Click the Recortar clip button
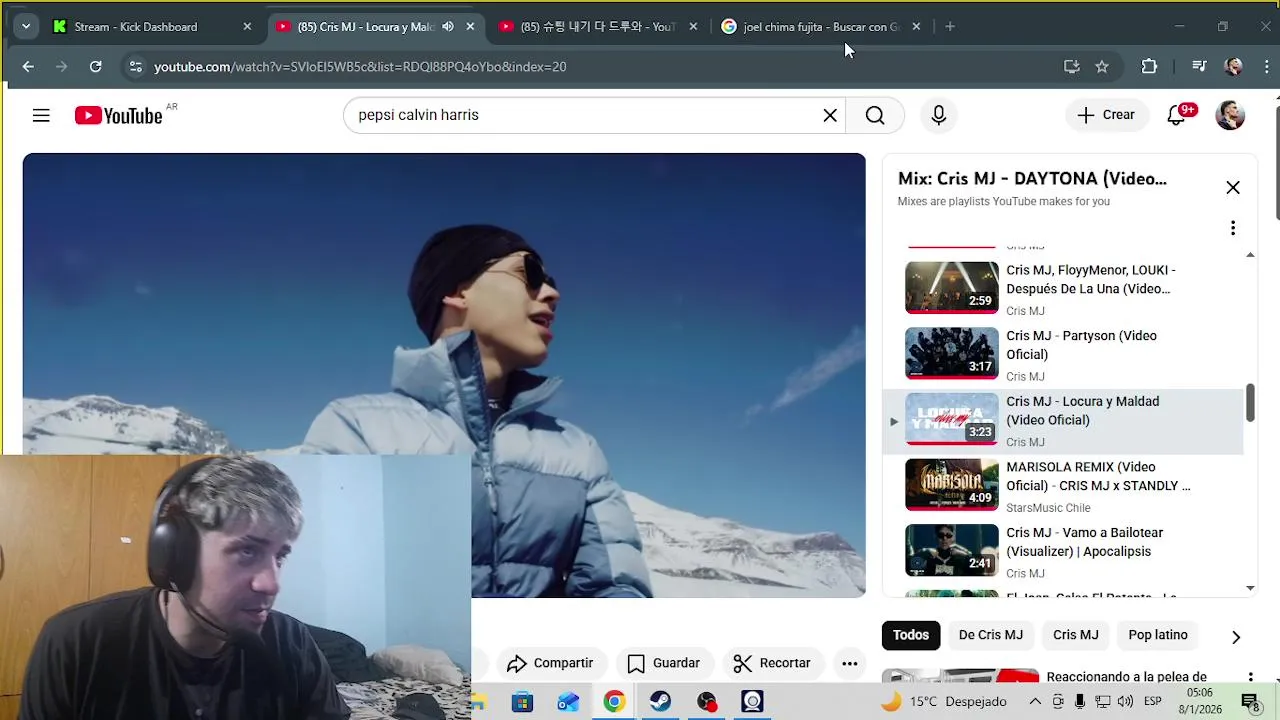 click(x=772, y=663)
